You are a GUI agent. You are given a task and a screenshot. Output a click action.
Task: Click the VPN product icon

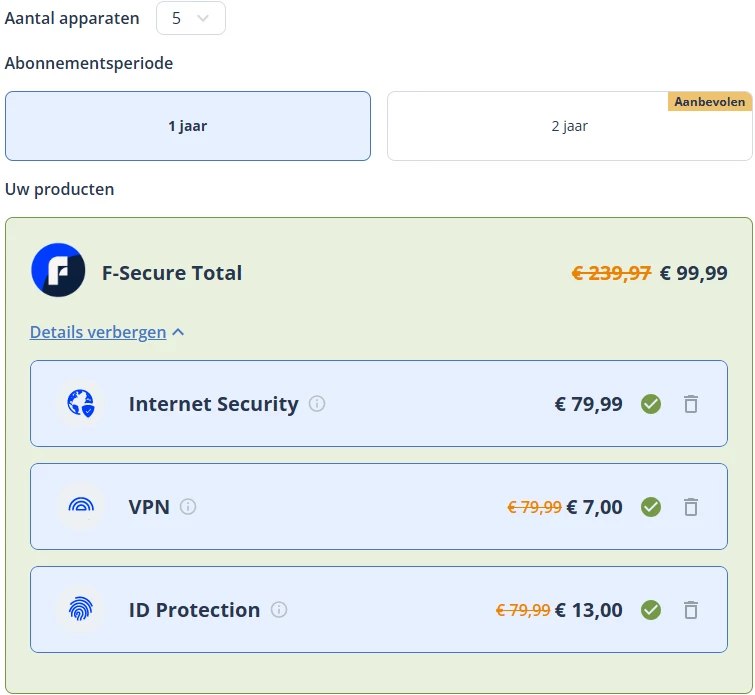(80, 507)
